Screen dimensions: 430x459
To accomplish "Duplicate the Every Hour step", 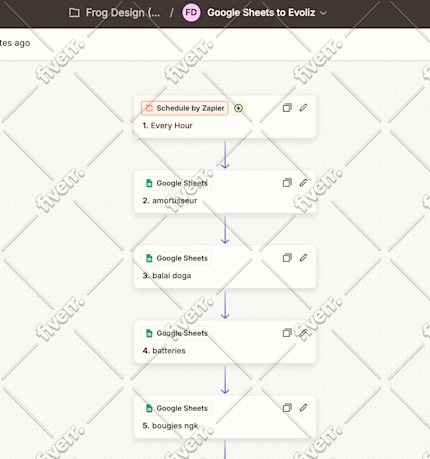I will [287, 108].
